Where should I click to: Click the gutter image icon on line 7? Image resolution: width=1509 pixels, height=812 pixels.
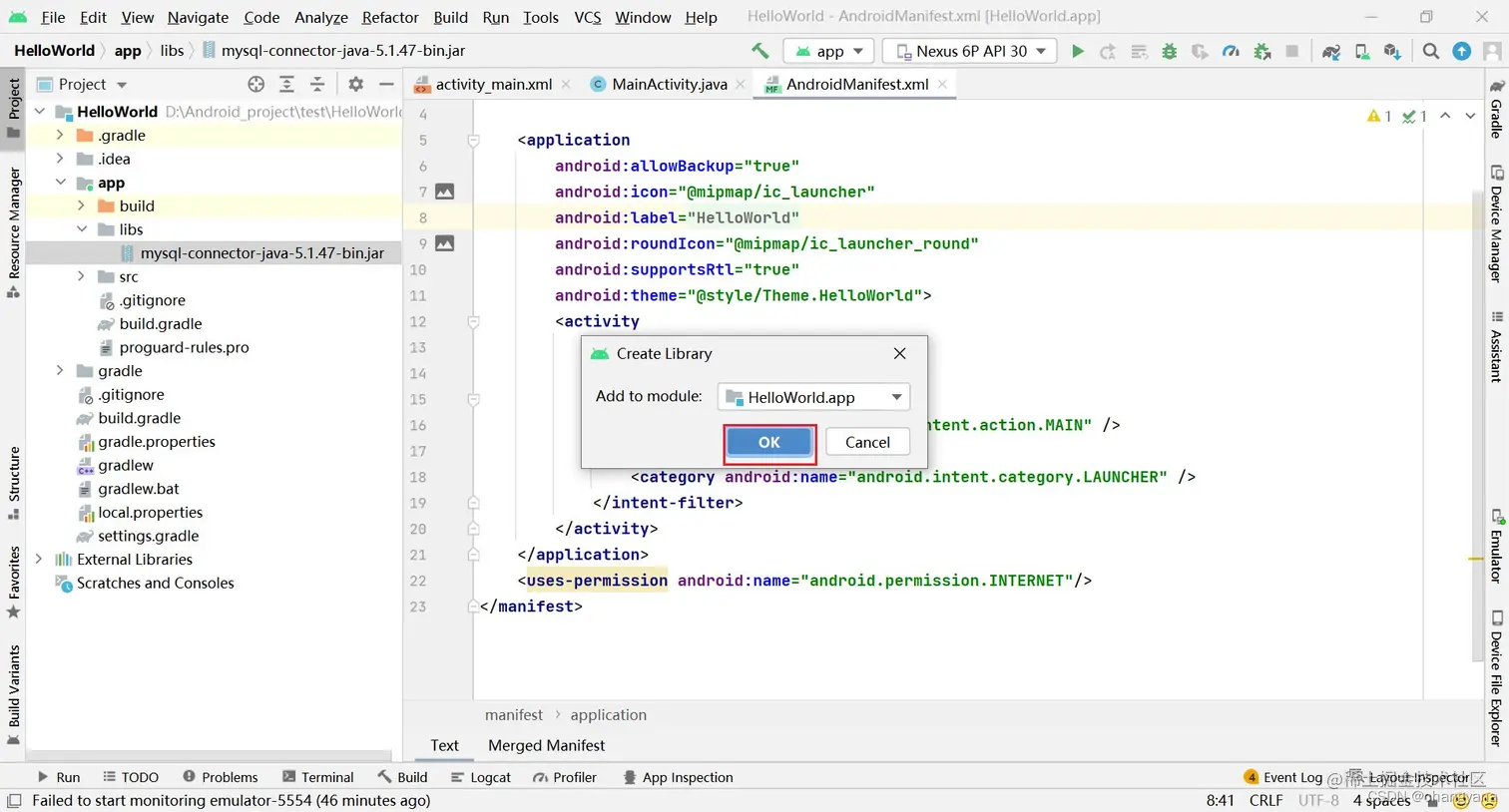point(445,192)
